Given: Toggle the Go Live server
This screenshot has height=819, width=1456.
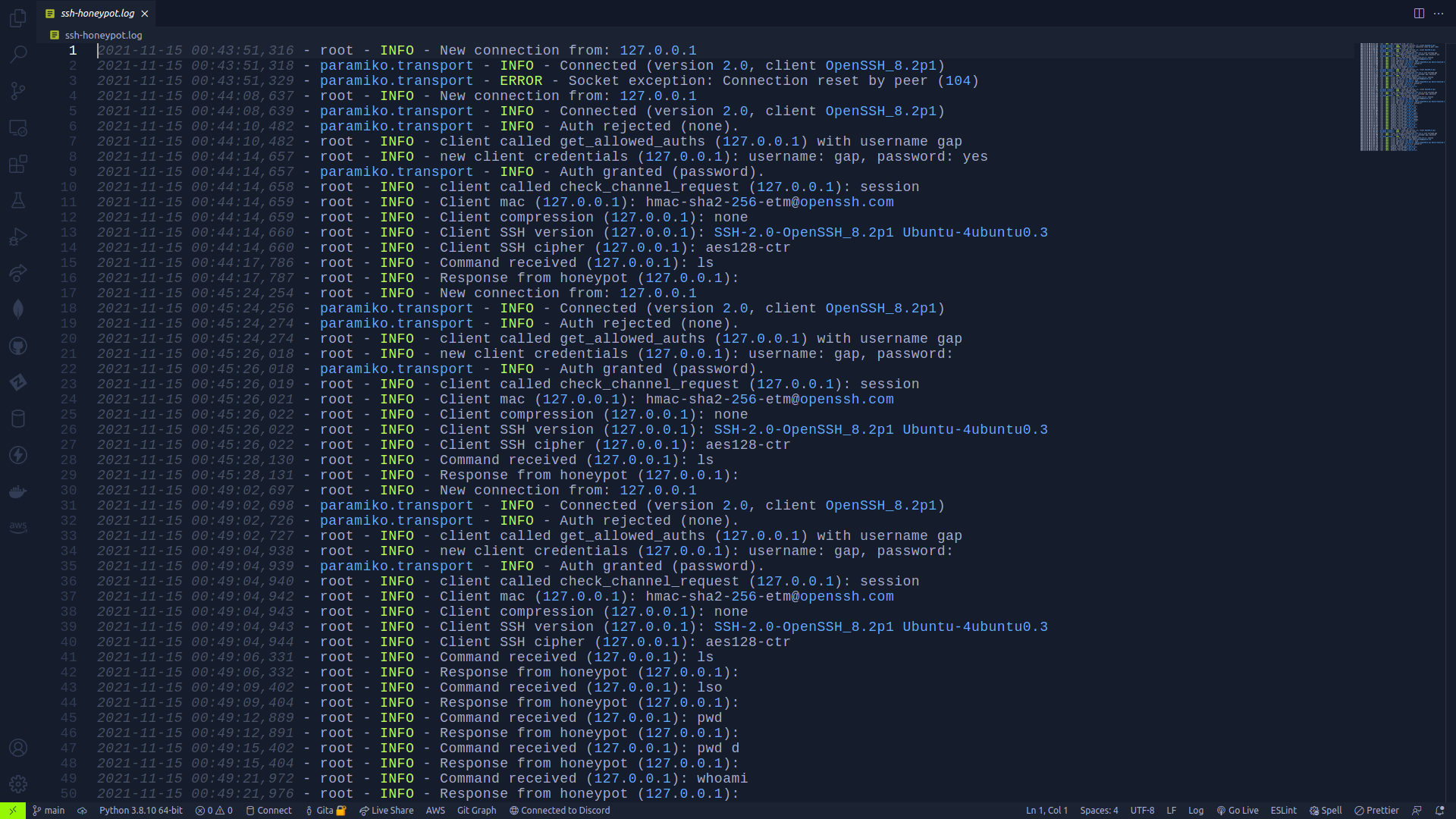Looking at the screenshot, I should pos(1238,811).
